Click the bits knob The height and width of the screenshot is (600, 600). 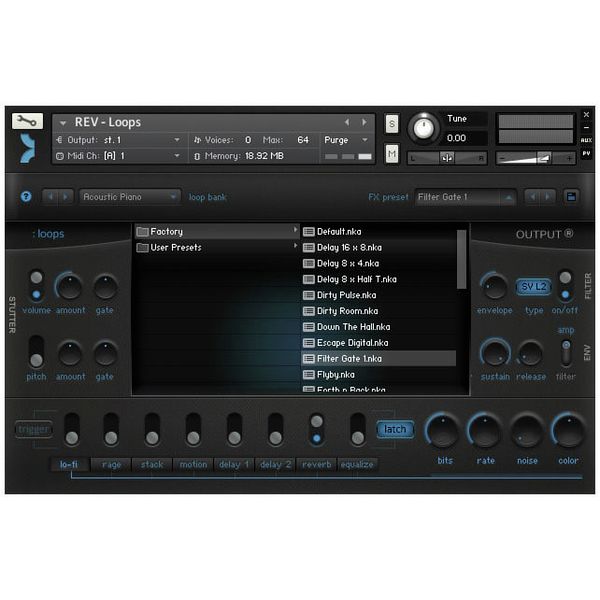(443, 430)
